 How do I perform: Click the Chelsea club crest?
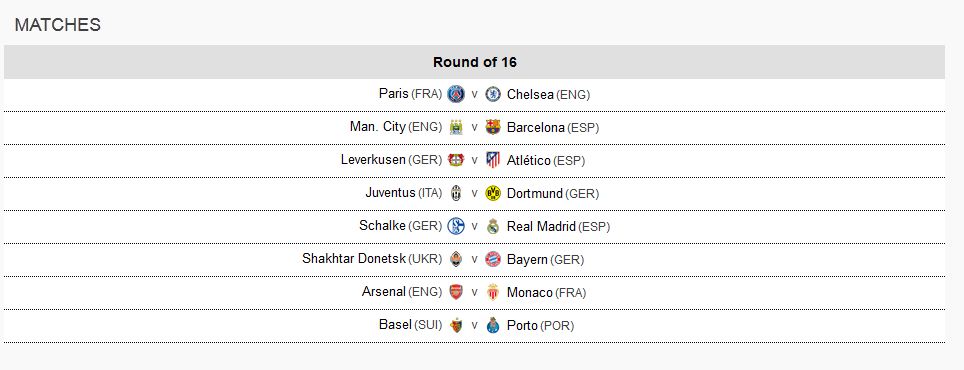pyautogui.click(x=493, y=94)
